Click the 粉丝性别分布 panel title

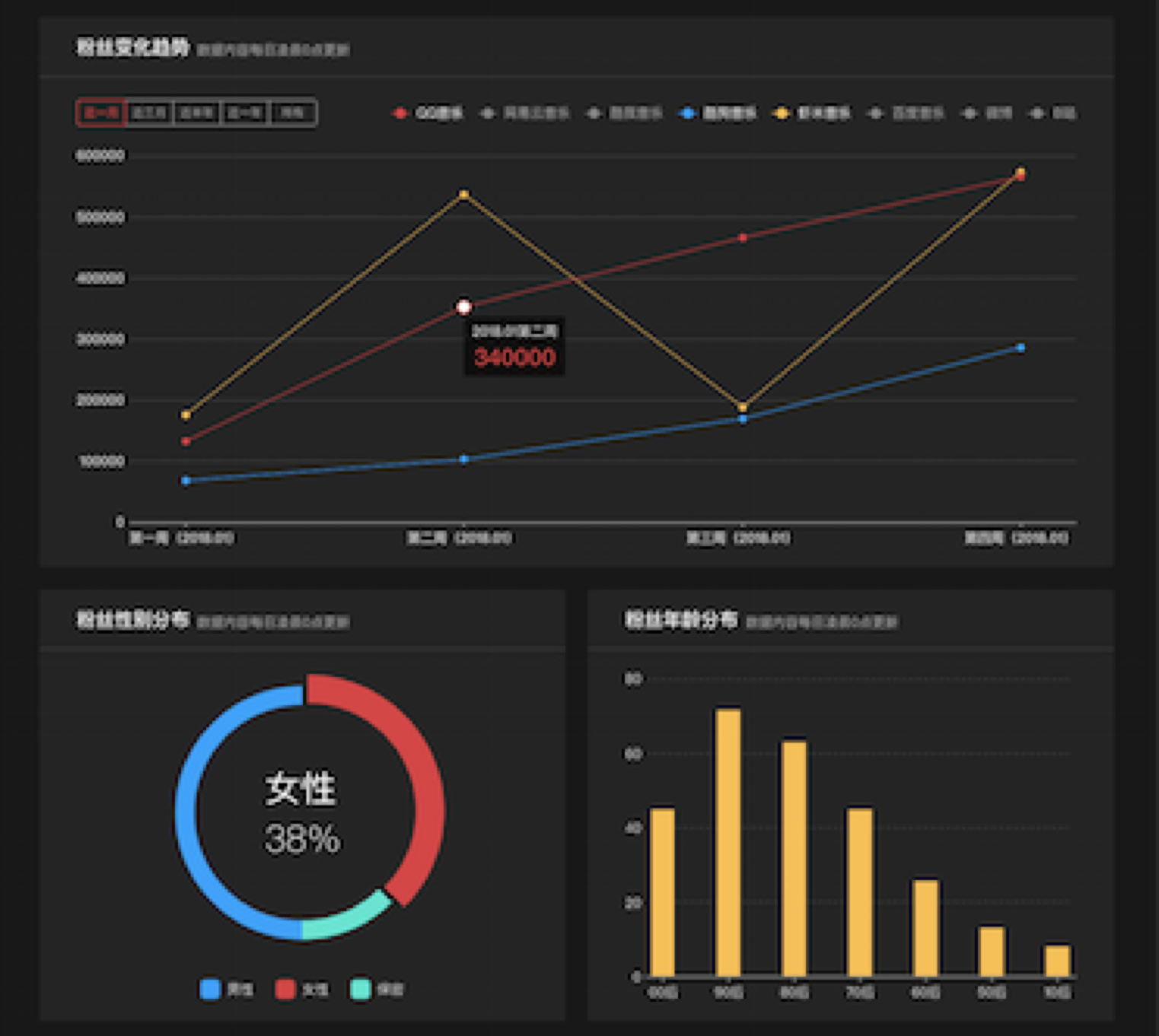click(x=132, y=620)
